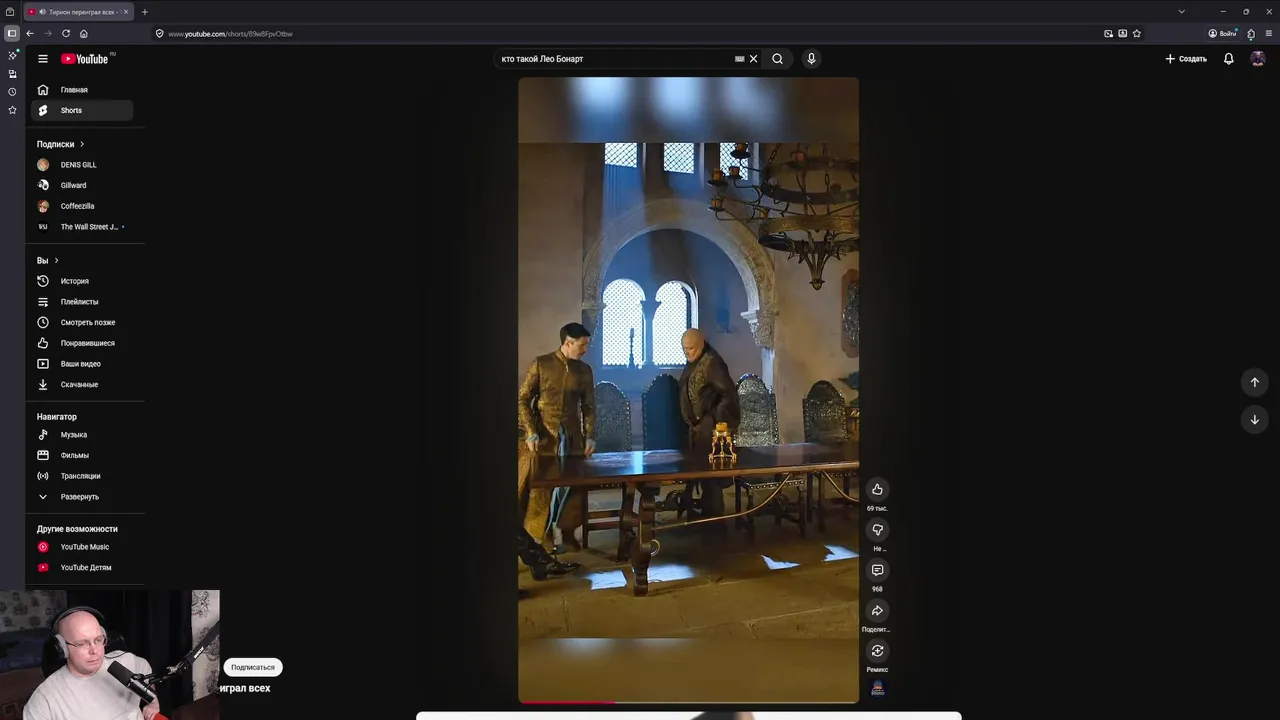Open Фильмы in Навигатор
1280x720 pixels.
pyautogui.click(x=80, y=455)
